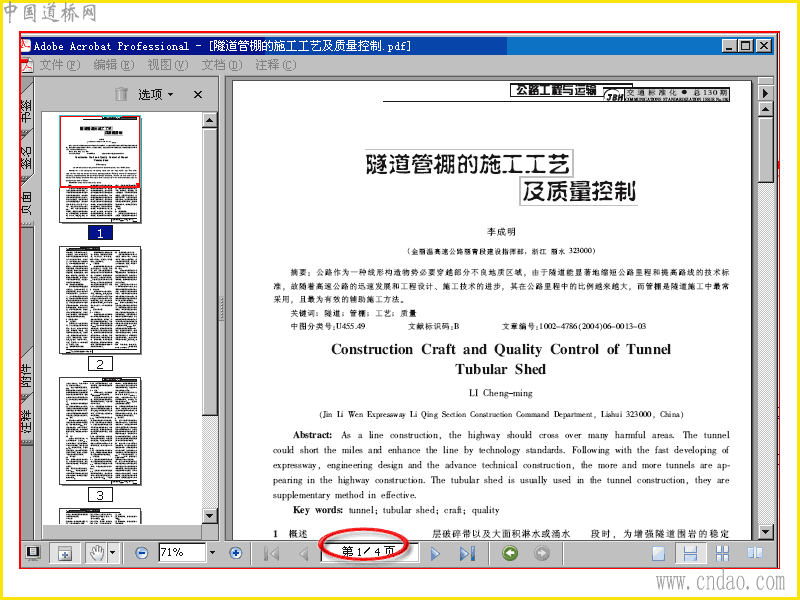
Task: Open the 文件(F) menu
Action: (x=59, y=65)
